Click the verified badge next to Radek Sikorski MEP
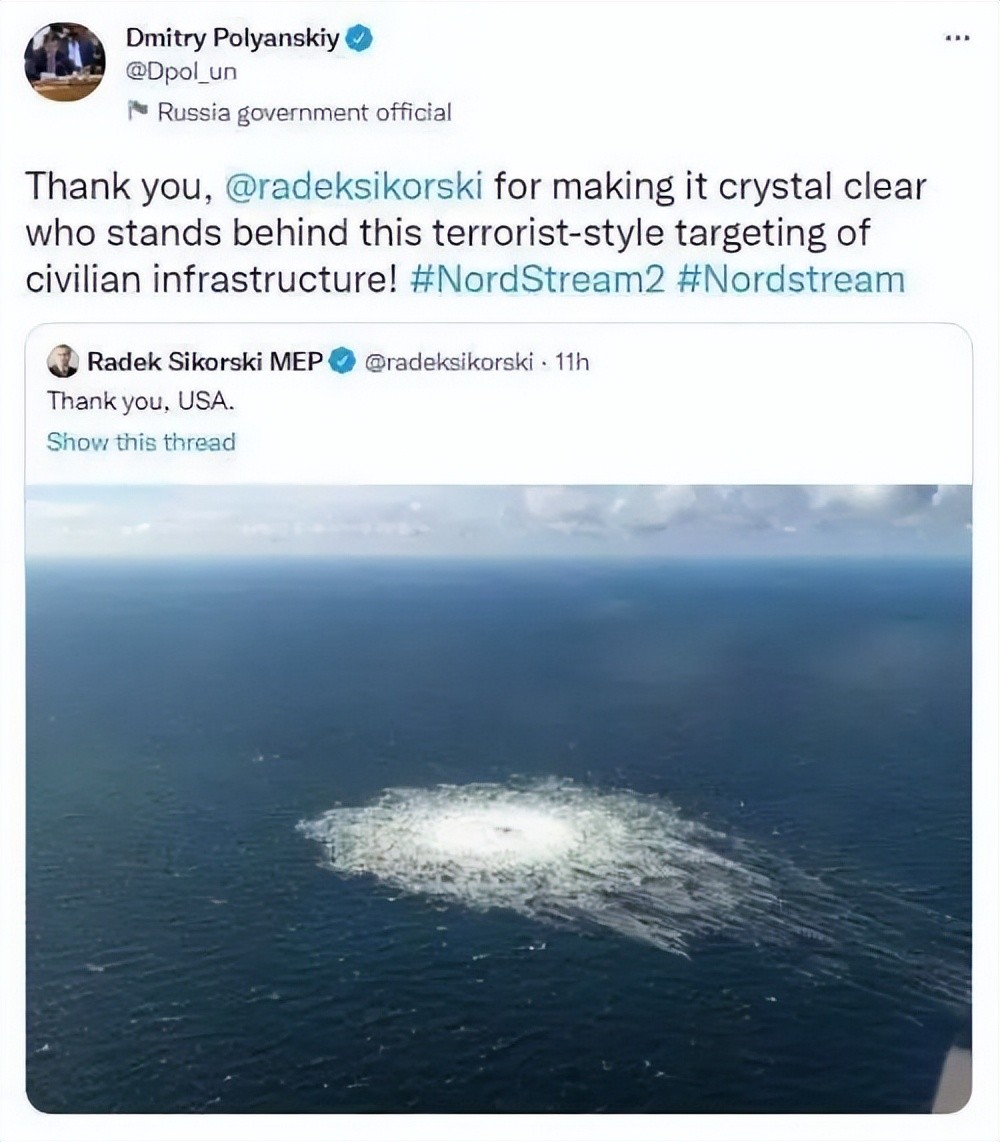 pos(342,361)
